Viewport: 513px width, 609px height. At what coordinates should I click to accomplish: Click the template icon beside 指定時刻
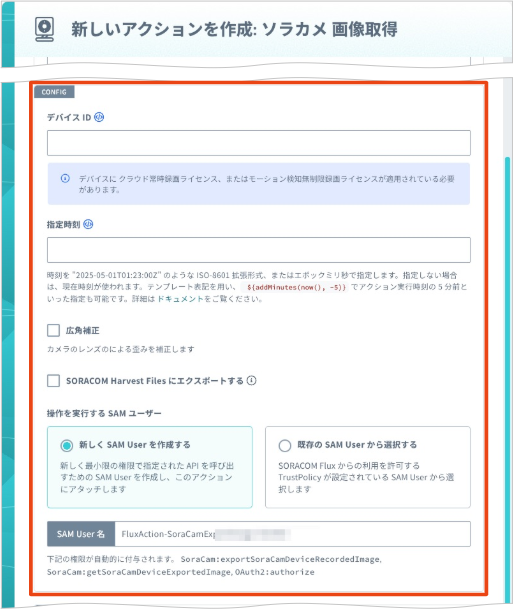click(x=89, y=224)
